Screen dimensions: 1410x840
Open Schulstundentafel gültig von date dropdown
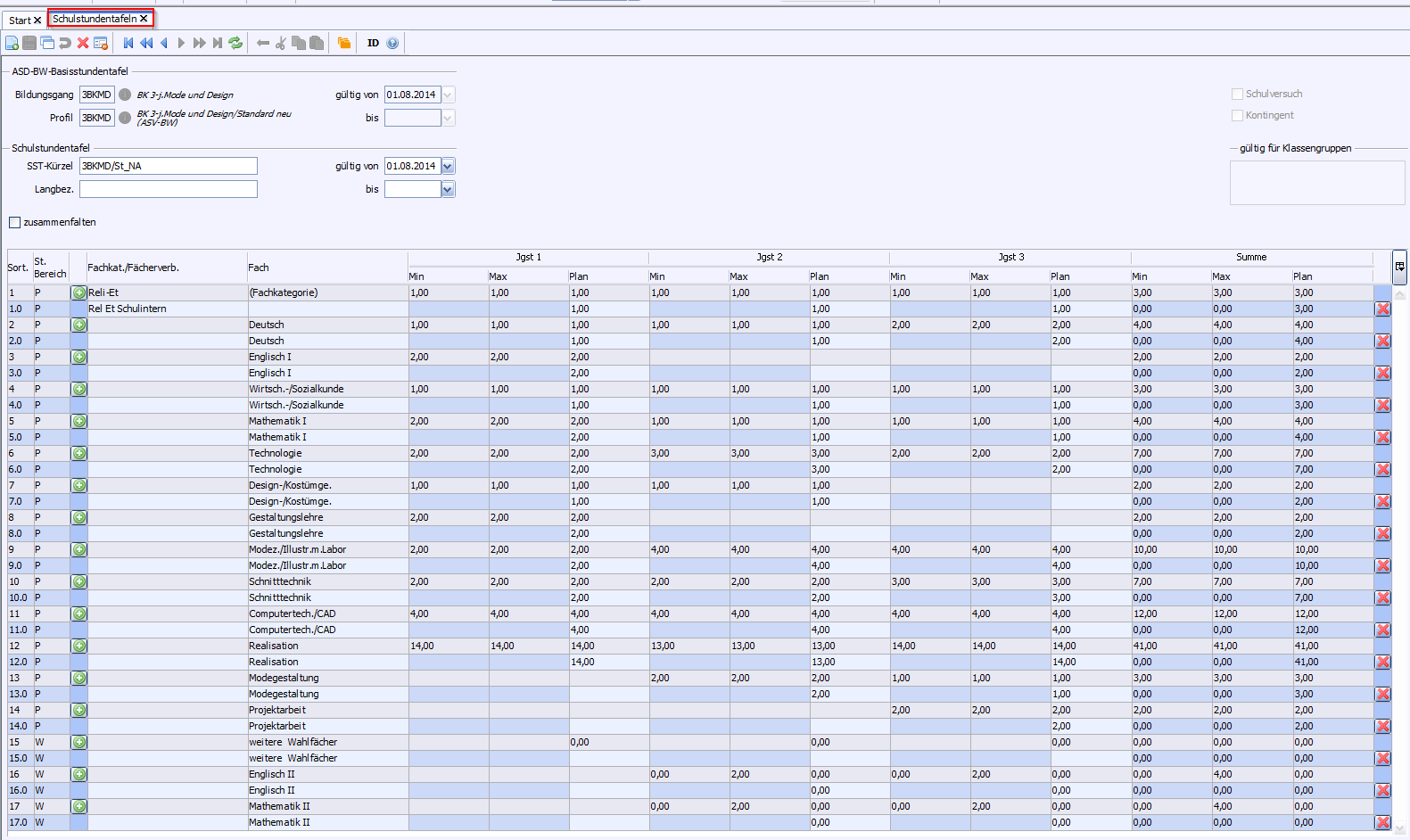pos(448,166)
